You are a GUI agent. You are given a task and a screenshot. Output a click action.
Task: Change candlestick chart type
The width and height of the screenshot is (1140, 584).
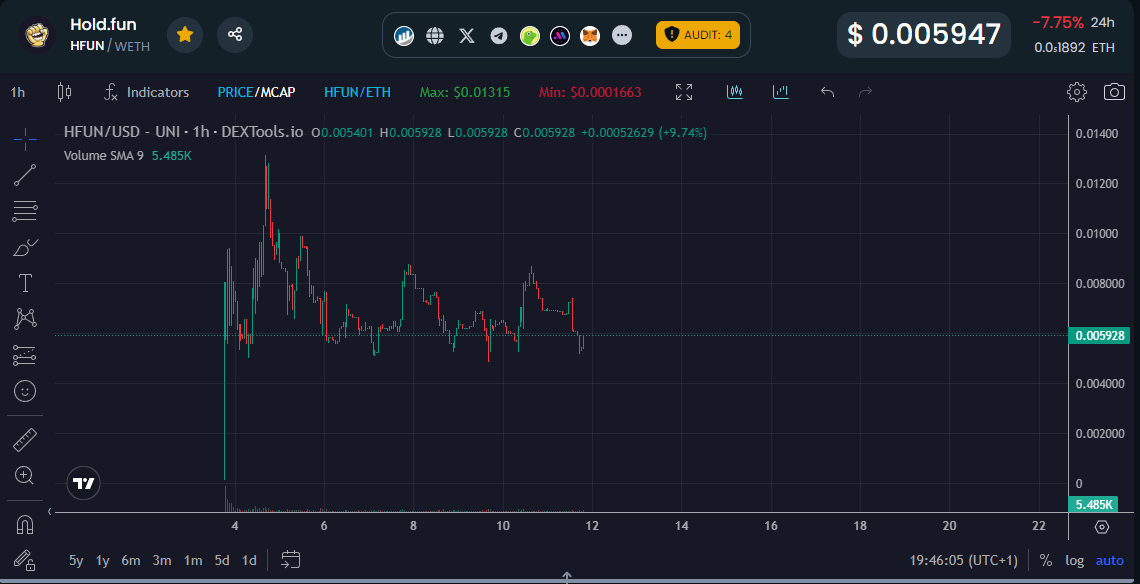[x=64, y=92]
